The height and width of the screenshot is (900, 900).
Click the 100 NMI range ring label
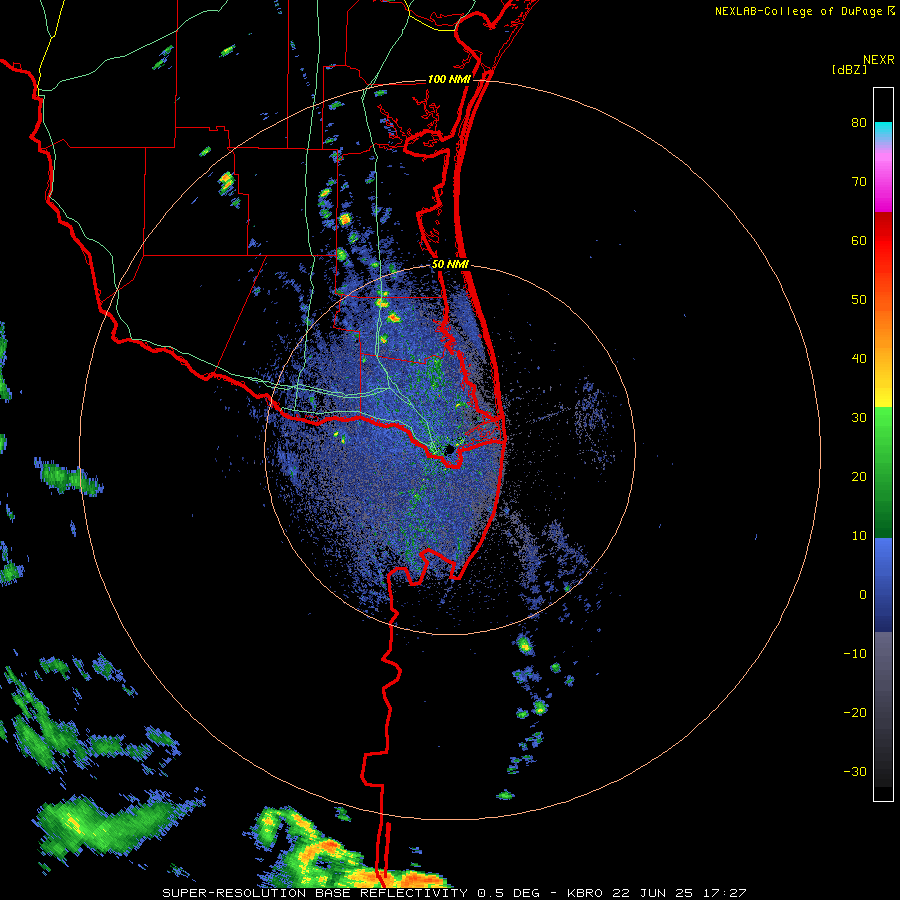click(449, 79)
